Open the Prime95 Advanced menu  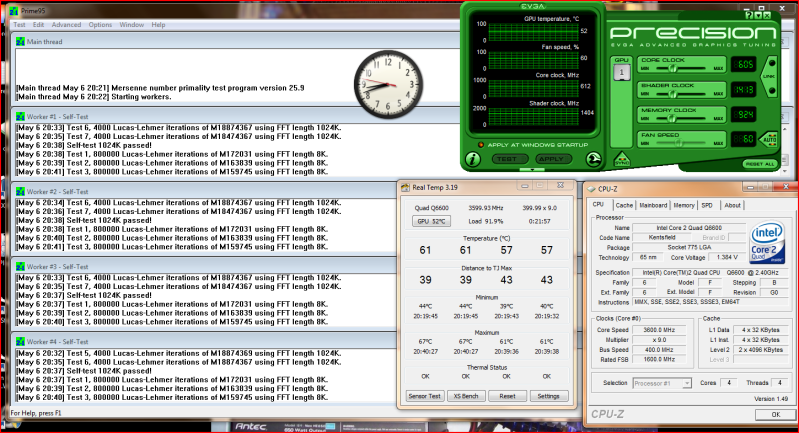tap(66, 24)
